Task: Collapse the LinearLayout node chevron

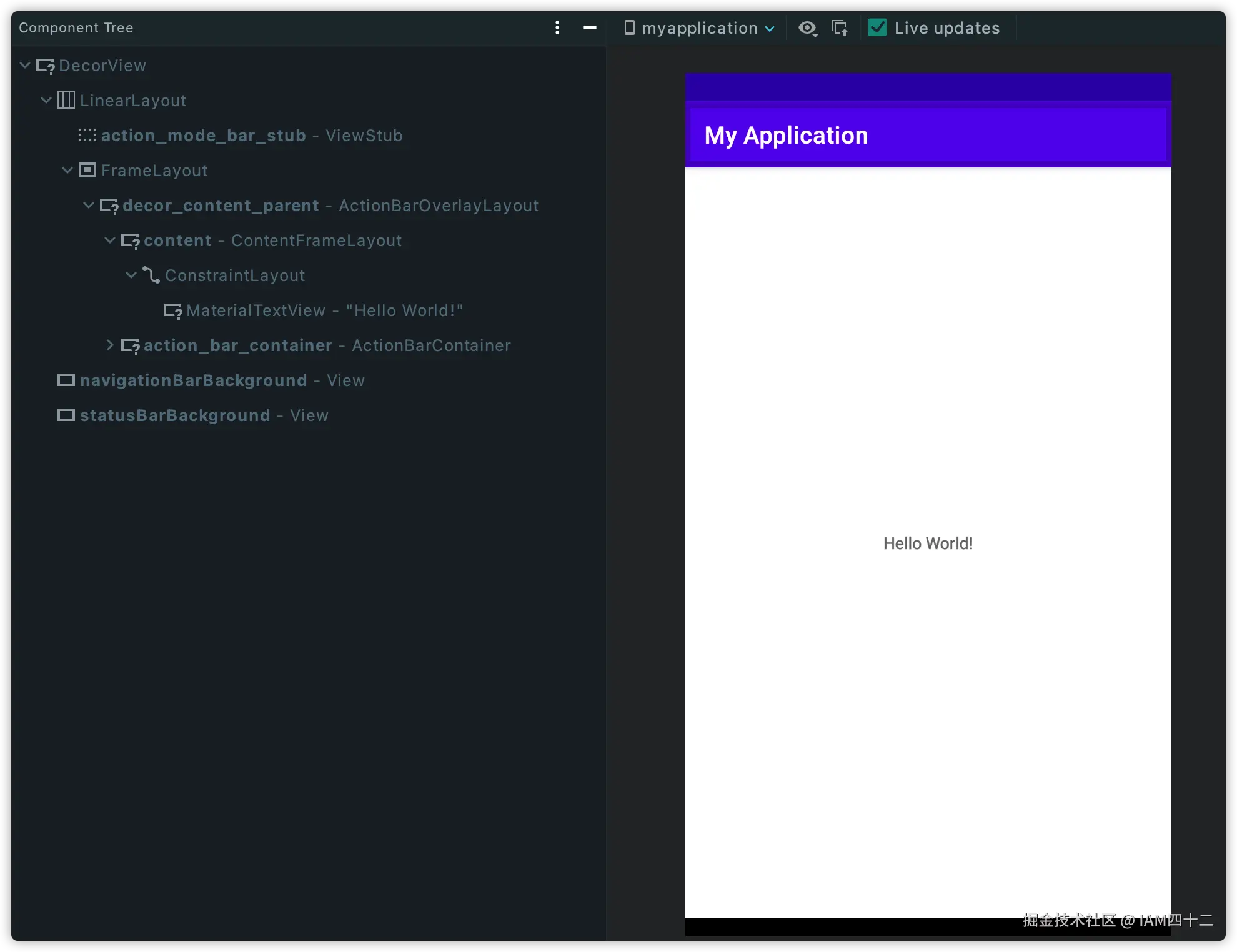Action: coord(46,100)
